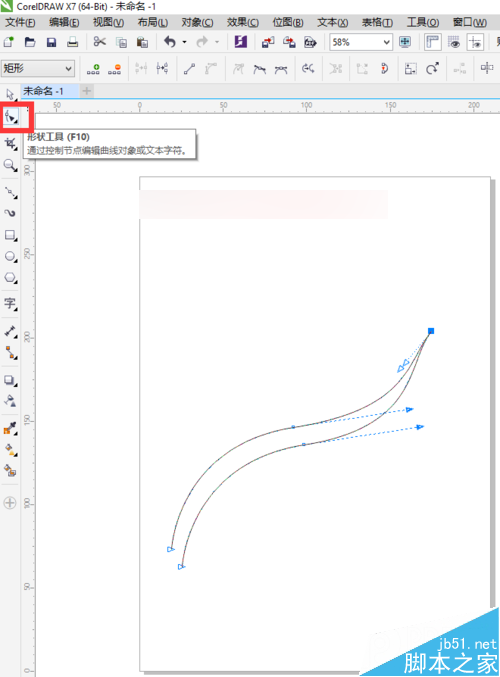This screenshot has width=500, height=677.
Task: Select the Smart Fill tool
Action: (10, 470)
